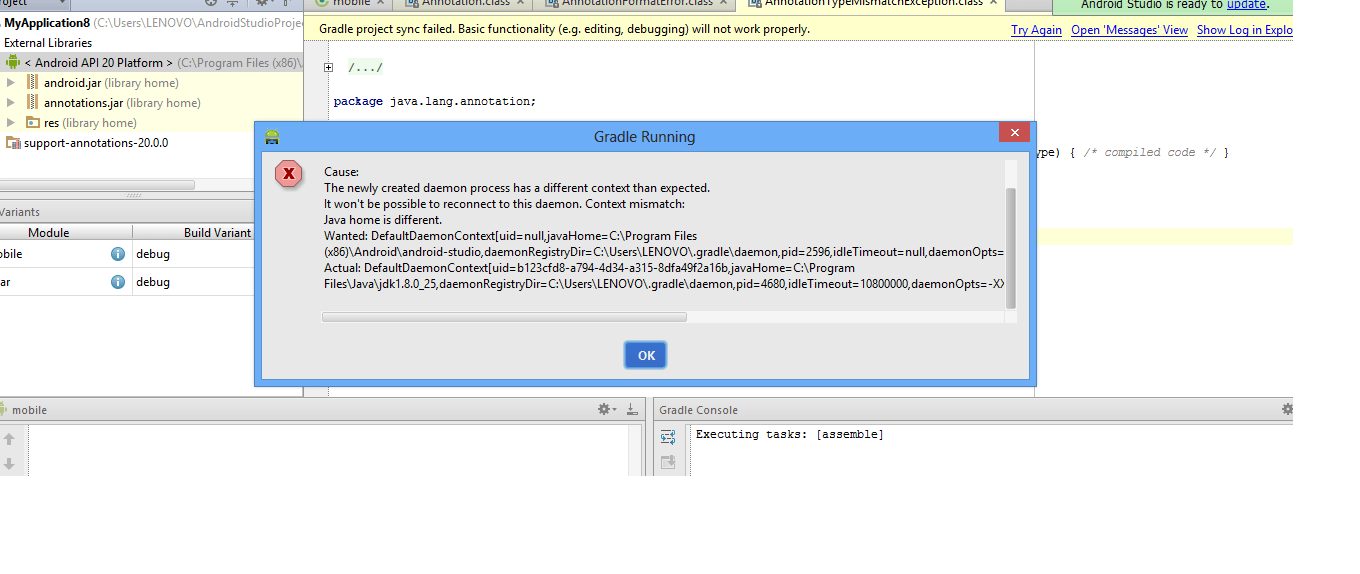Click up arrow in mobile panel

coord(9,439)
